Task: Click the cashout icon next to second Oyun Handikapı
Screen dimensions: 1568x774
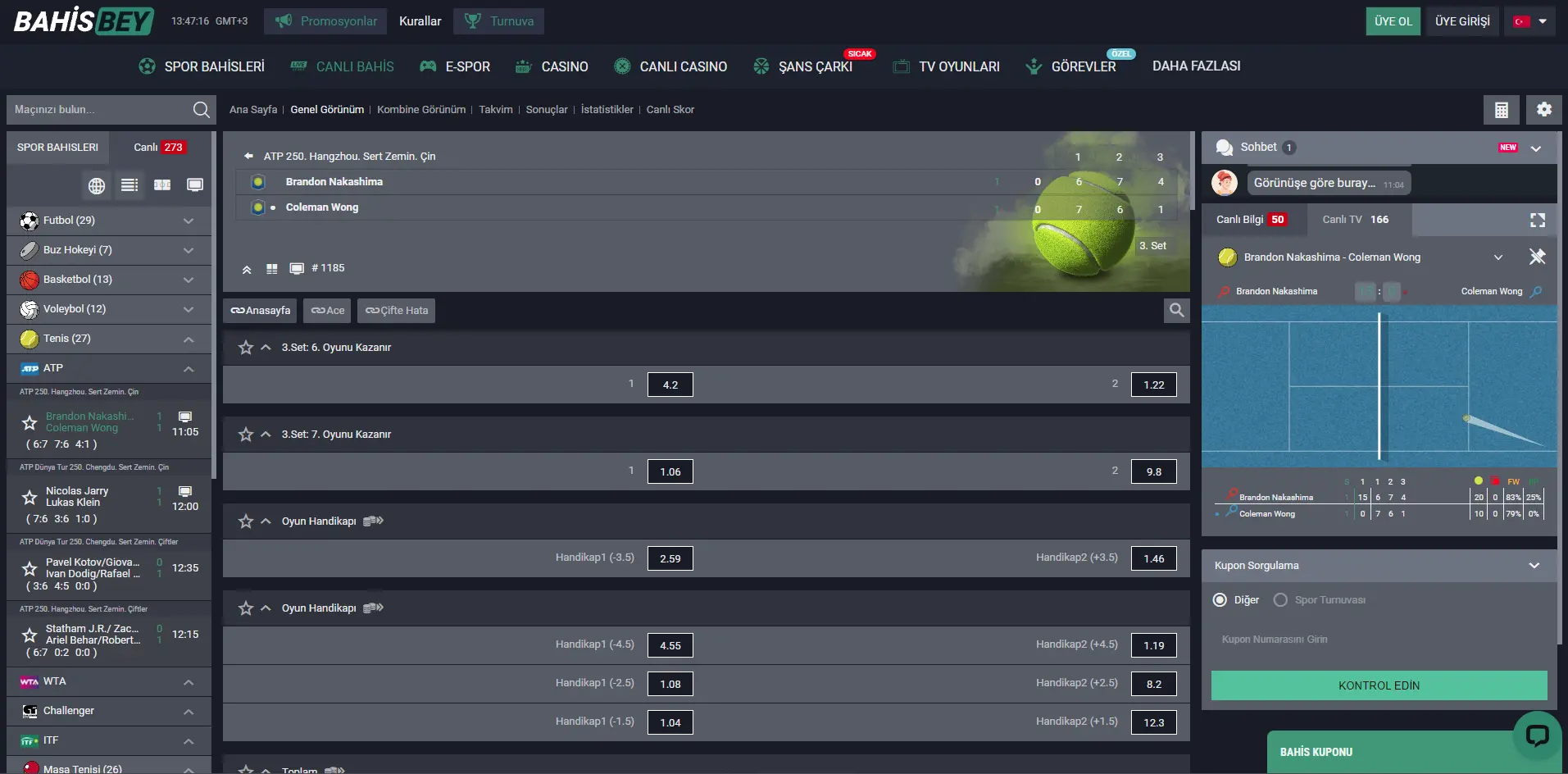Action: [x=373, y=608]
